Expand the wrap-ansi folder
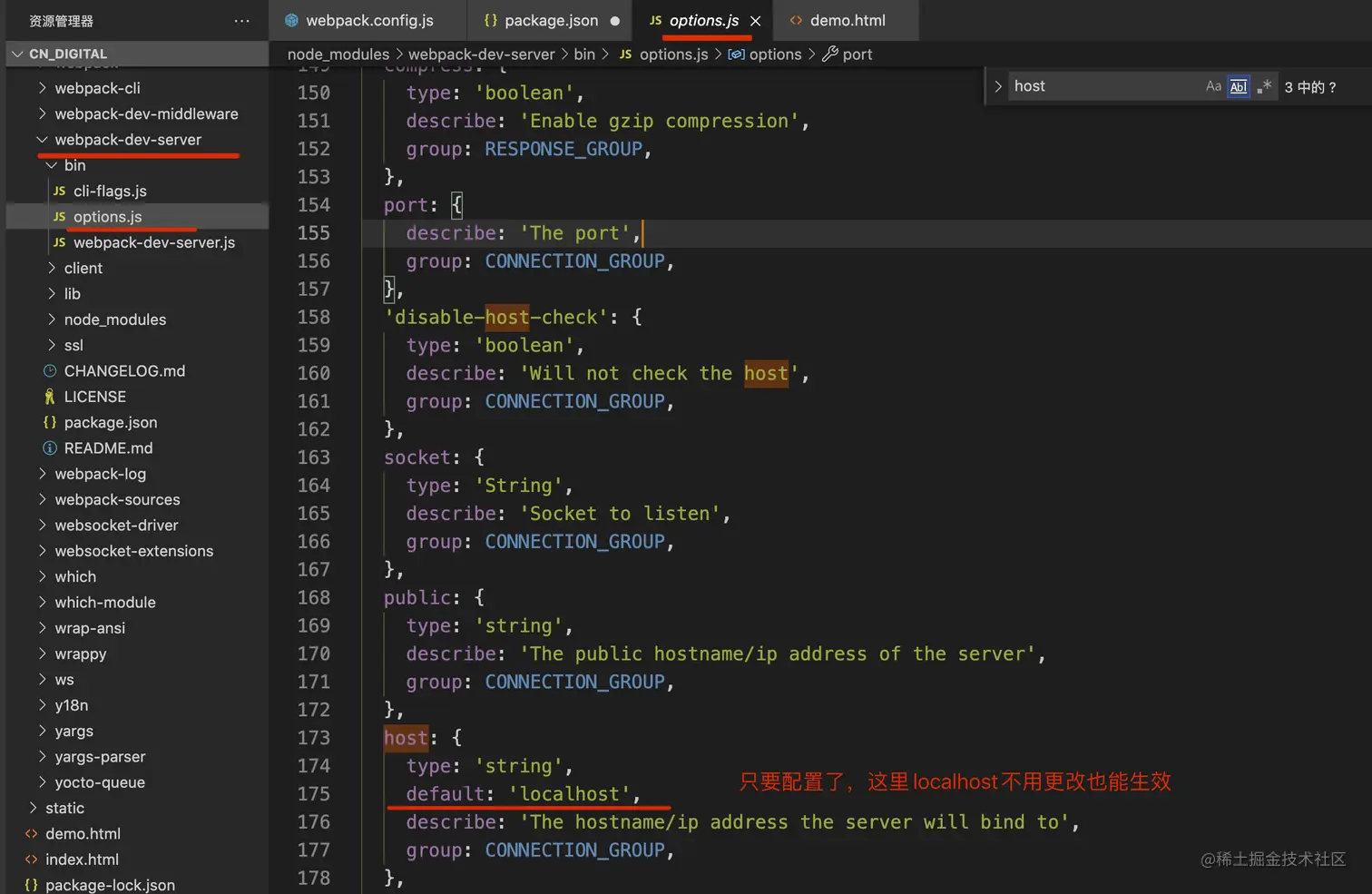 point(90,629)
